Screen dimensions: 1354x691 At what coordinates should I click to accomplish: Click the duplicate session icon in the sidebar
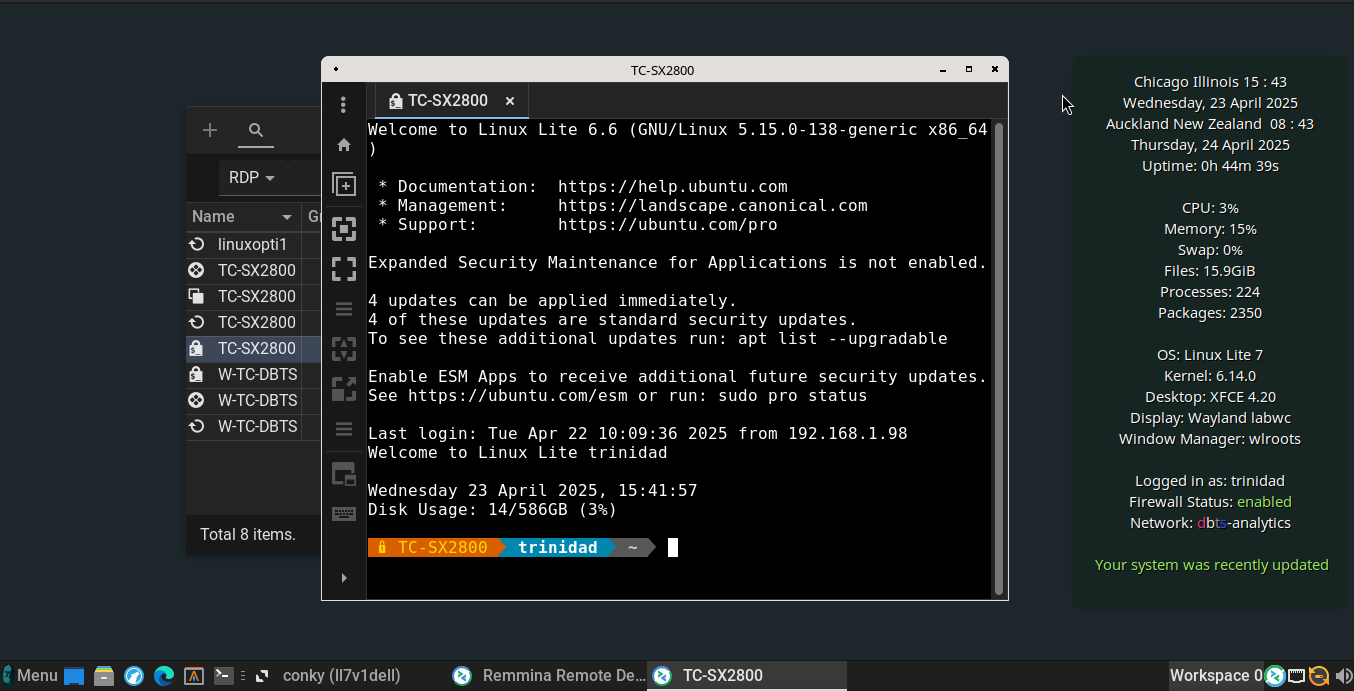tap(344, 185)
